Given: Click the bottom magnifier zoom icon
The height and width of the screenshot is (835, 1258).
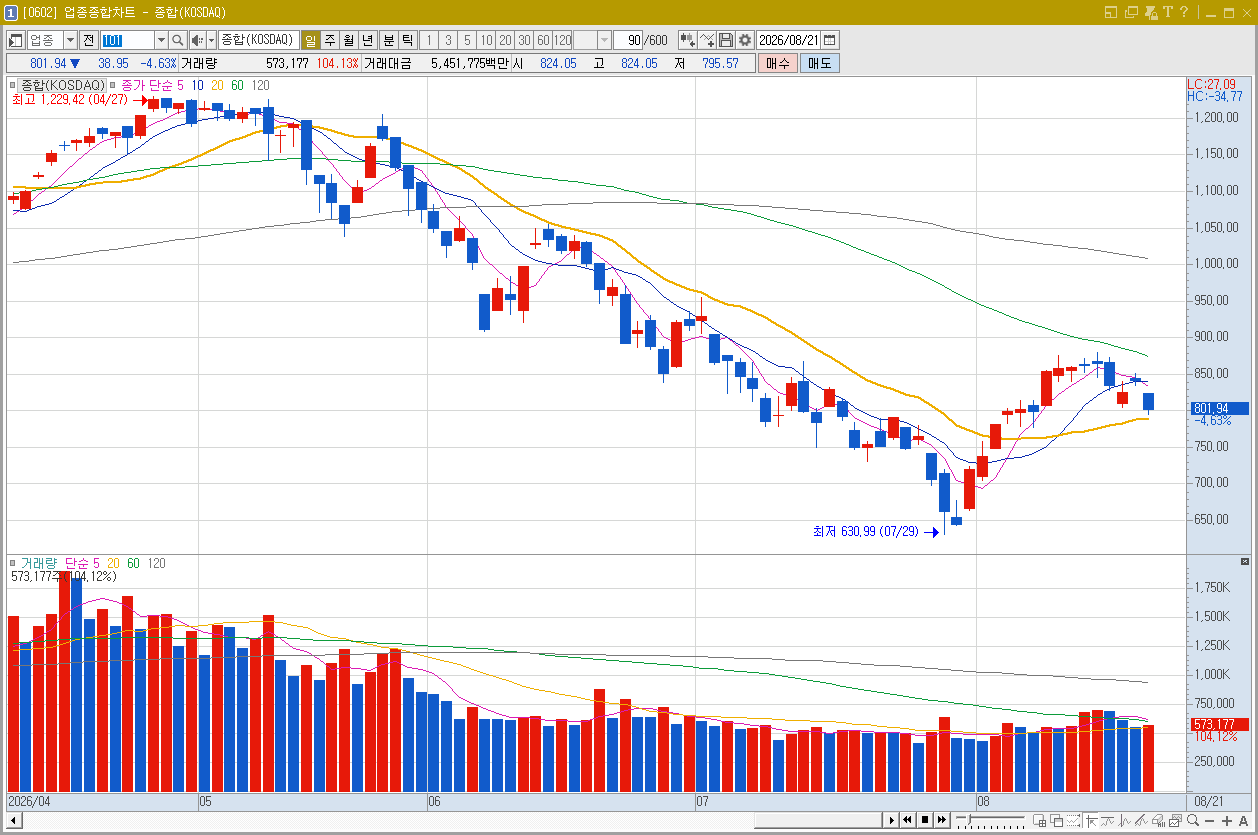Looking at the screenshot, I should (x=1193, y=820).
